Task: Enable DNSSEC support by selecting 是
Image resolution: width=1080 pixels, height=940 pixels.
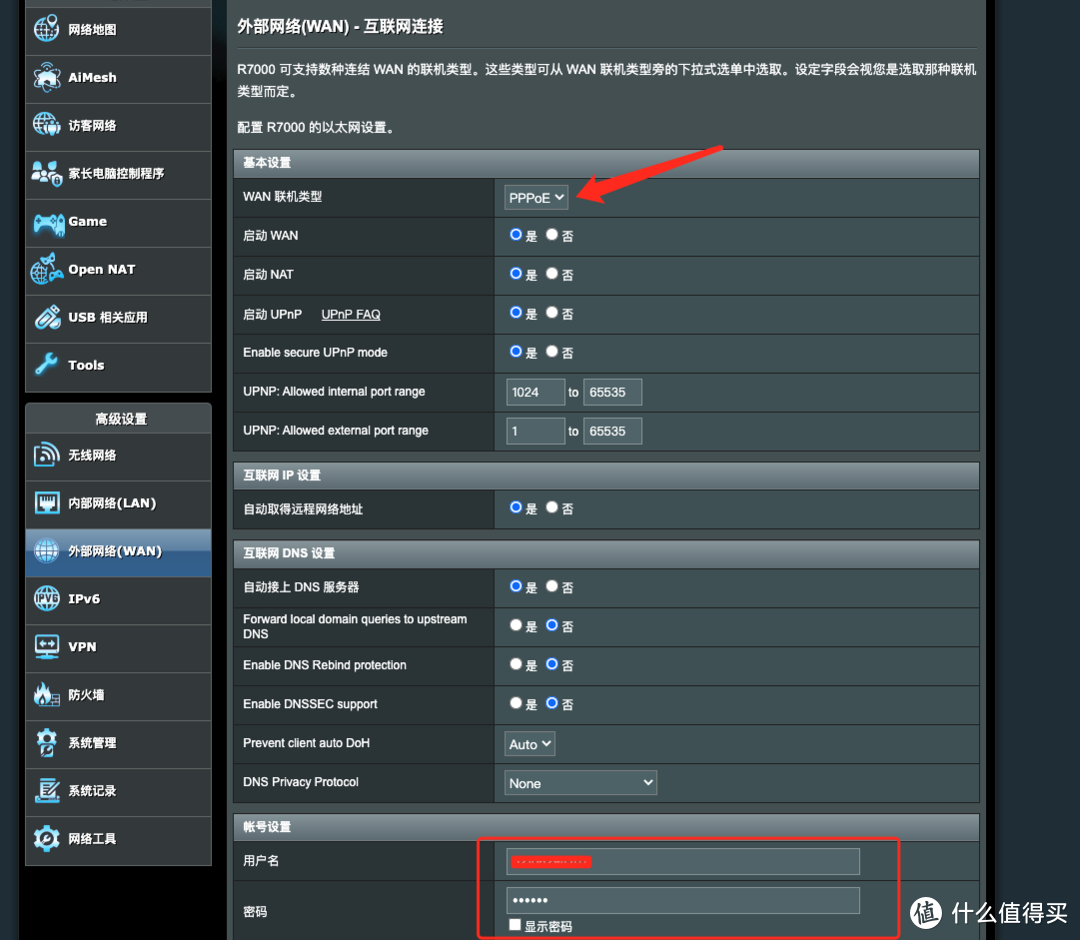Action: pos(516,704)
